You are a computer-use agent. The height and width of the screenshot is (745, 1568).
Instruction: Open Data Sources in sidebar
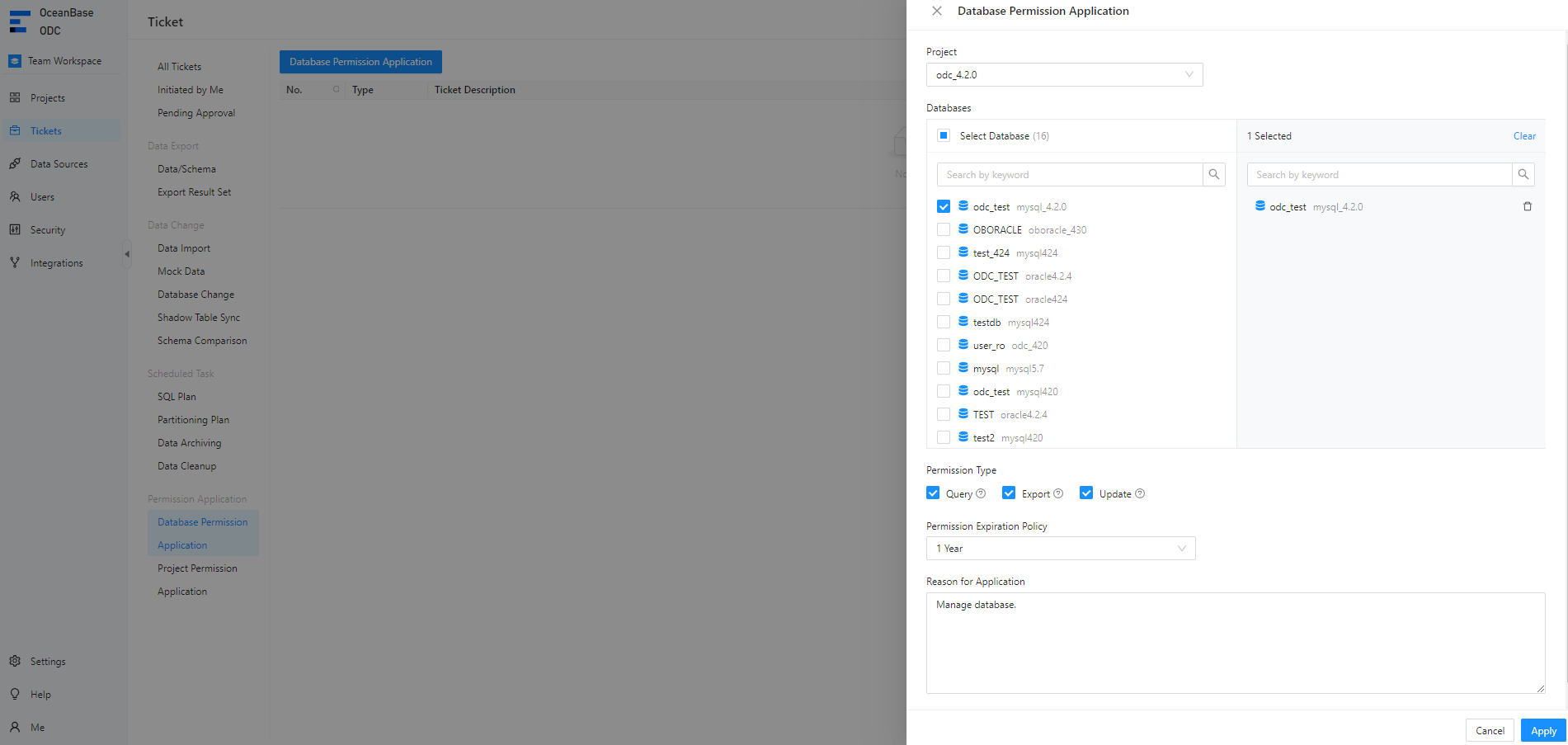click(x=59, y=164)
